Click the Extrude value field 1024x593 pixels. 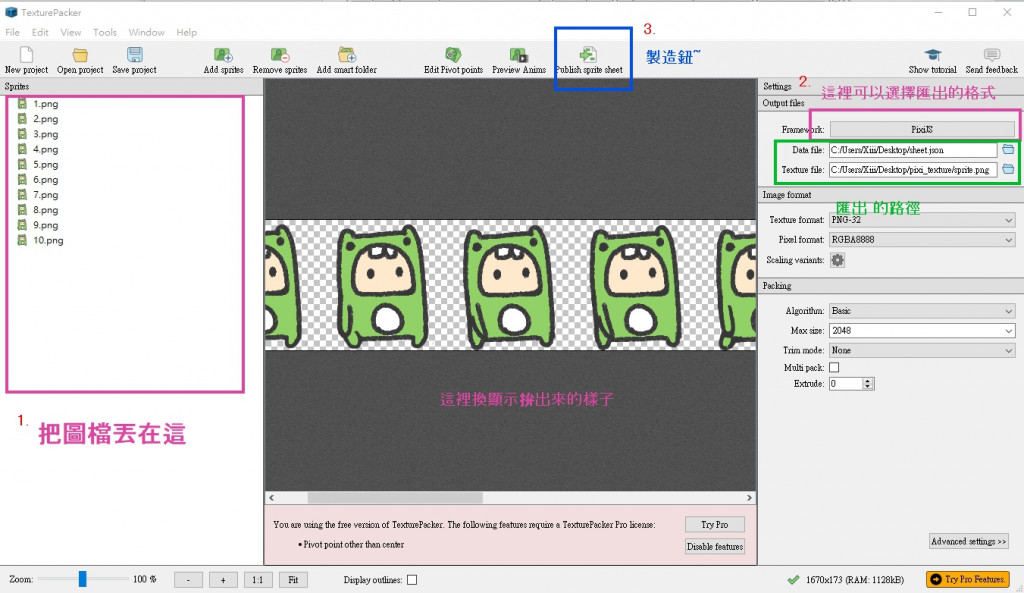(846, 384)
